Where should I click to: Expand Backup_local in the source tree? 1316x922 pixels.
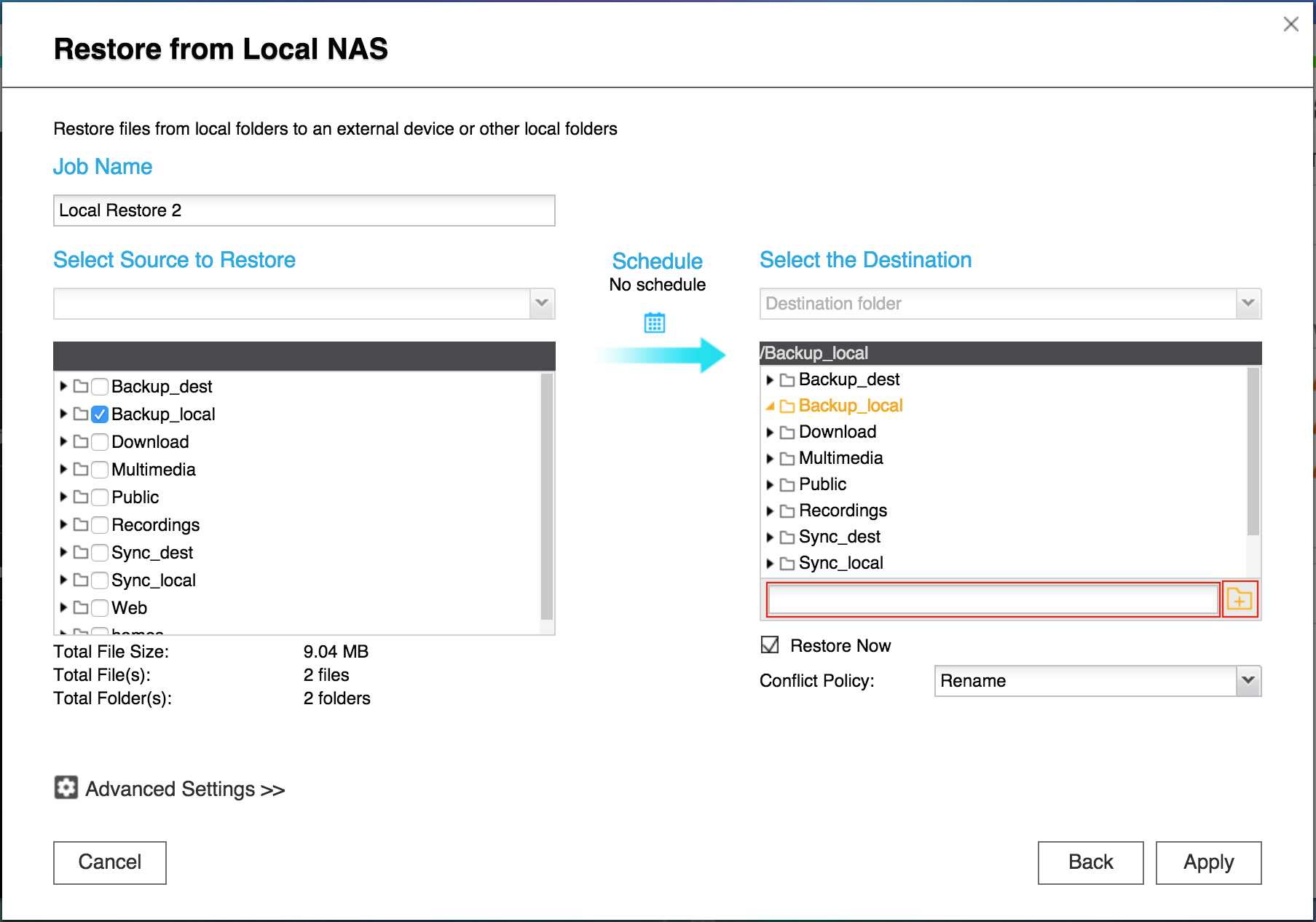coord(63,414)
